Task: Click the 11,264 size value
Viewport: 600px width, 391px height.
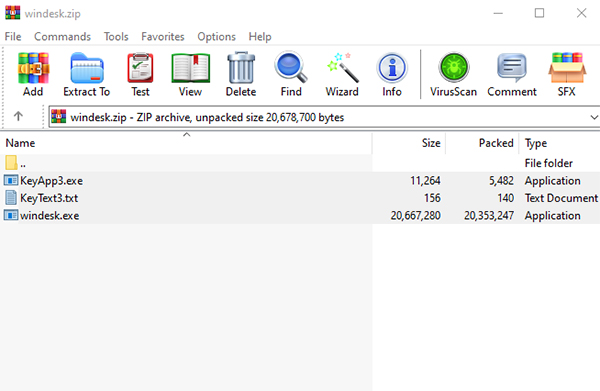Action: coord(425,181)
